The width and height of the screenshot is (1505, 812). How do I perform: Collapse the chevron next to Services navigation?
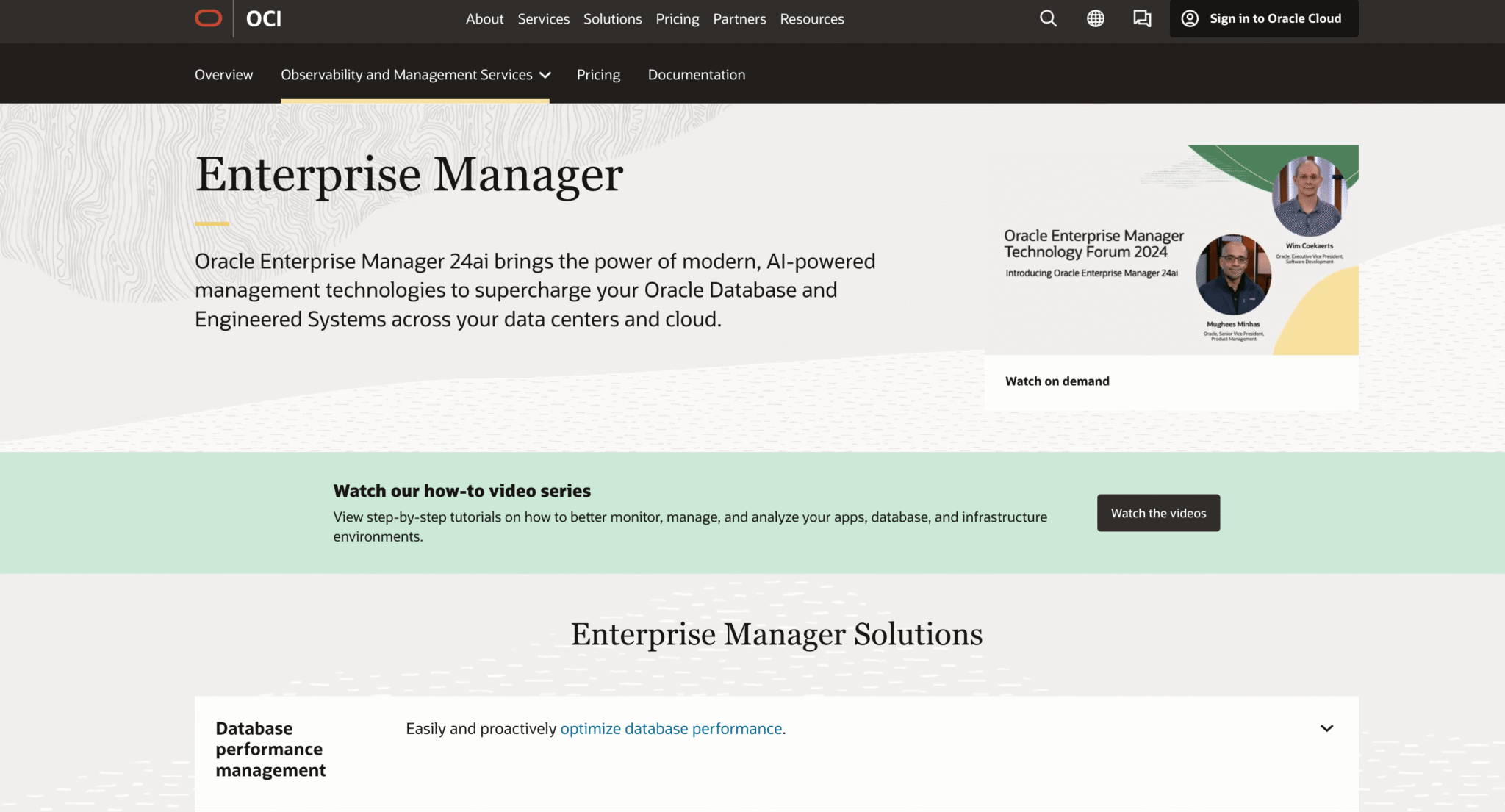click(545, 74)
